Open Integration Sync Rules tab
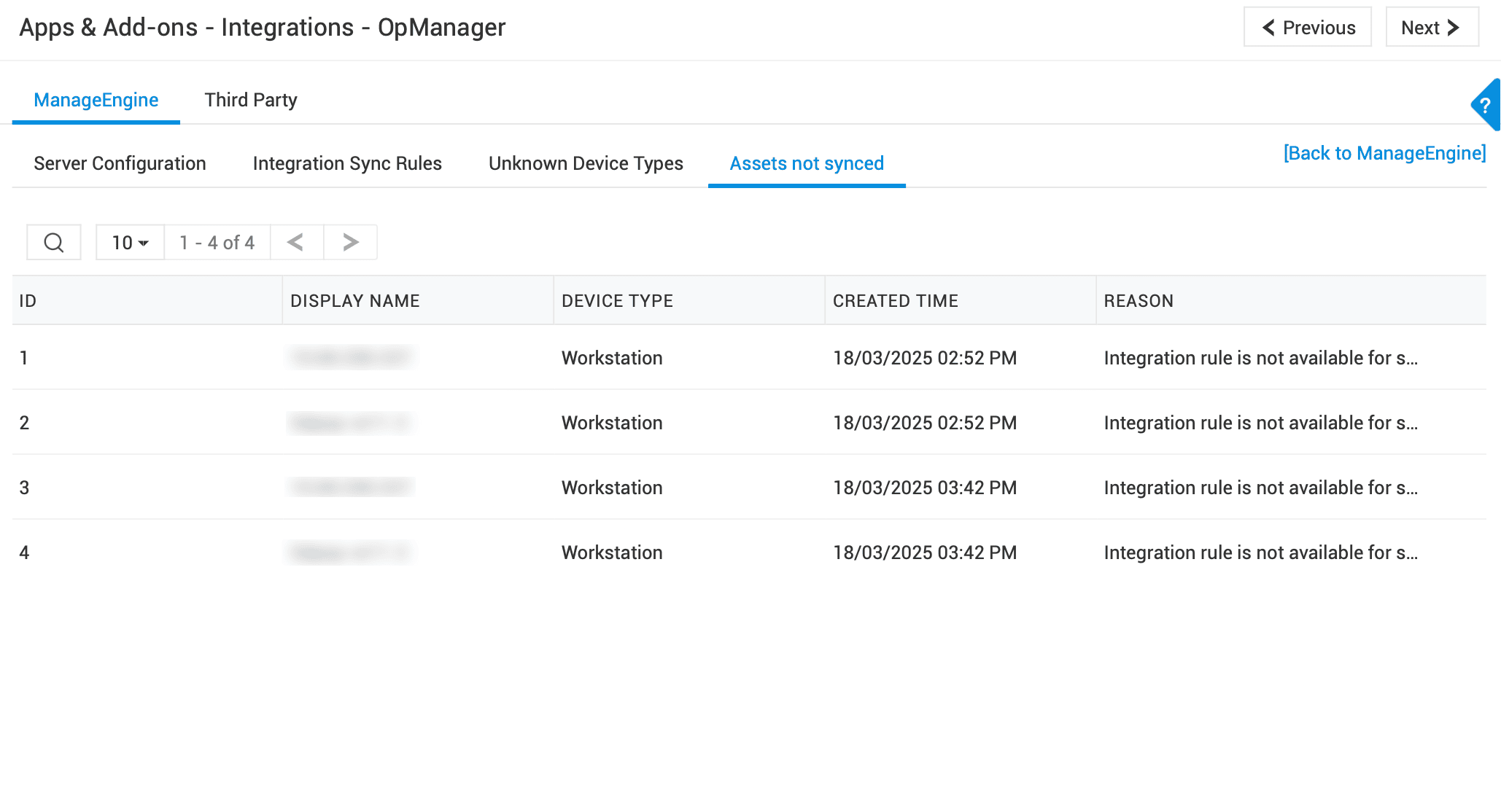This screenshot has height=812, width=1501. tap(347, 163)
